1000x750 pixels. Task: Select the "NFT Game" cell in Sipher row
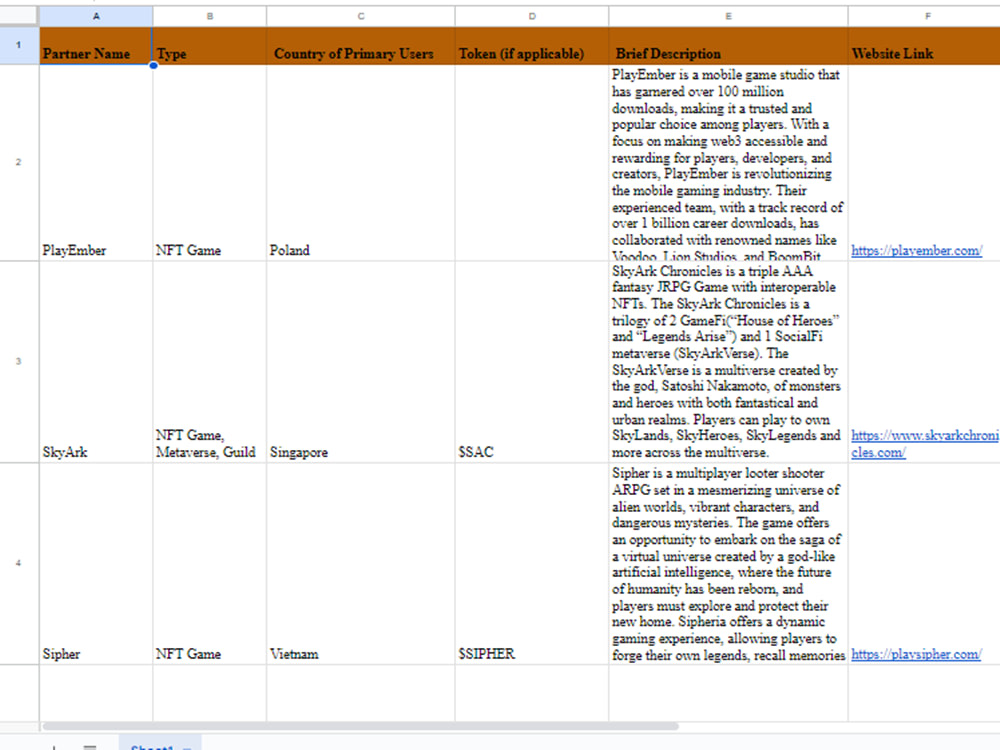point(210,563)
